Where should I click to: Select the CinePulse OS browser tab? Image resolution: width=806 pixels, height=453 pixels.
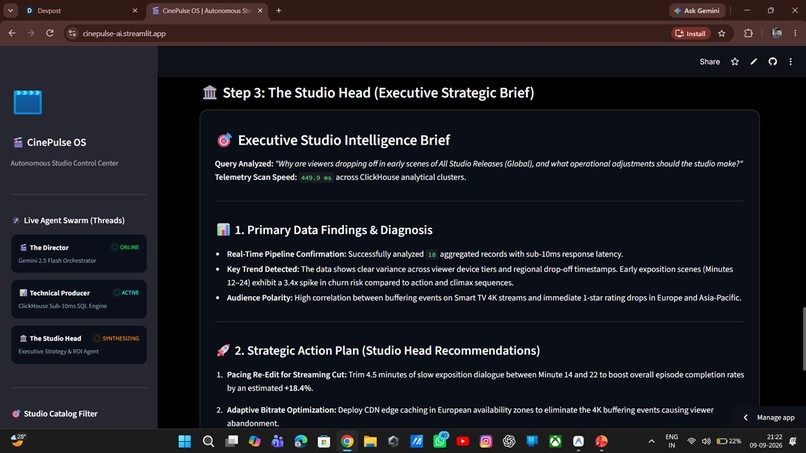click(207, 10)
